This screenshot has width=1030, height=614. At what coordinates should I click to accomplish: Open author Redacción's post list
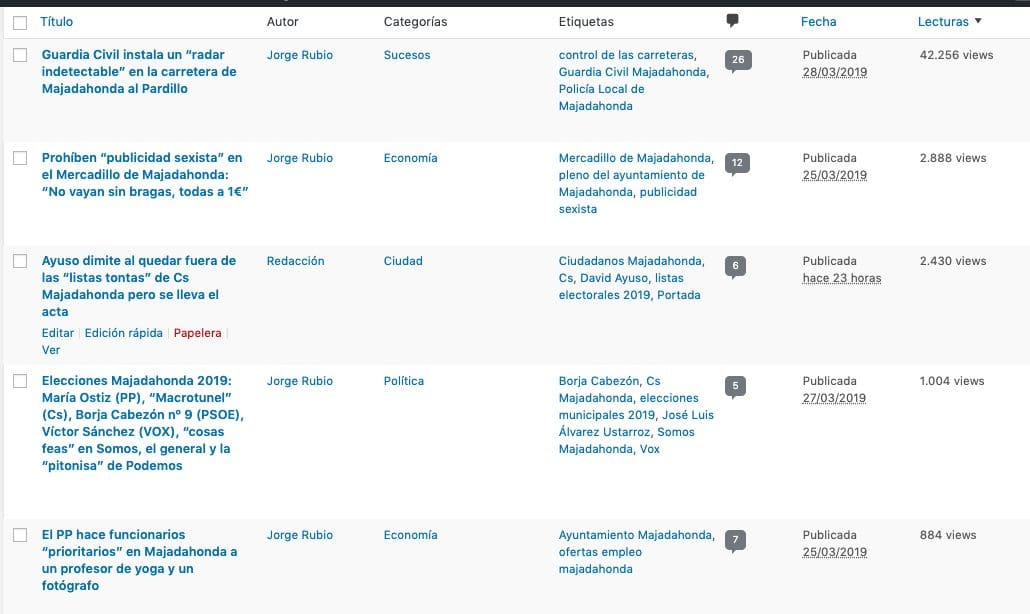click(x=296, y=261)
